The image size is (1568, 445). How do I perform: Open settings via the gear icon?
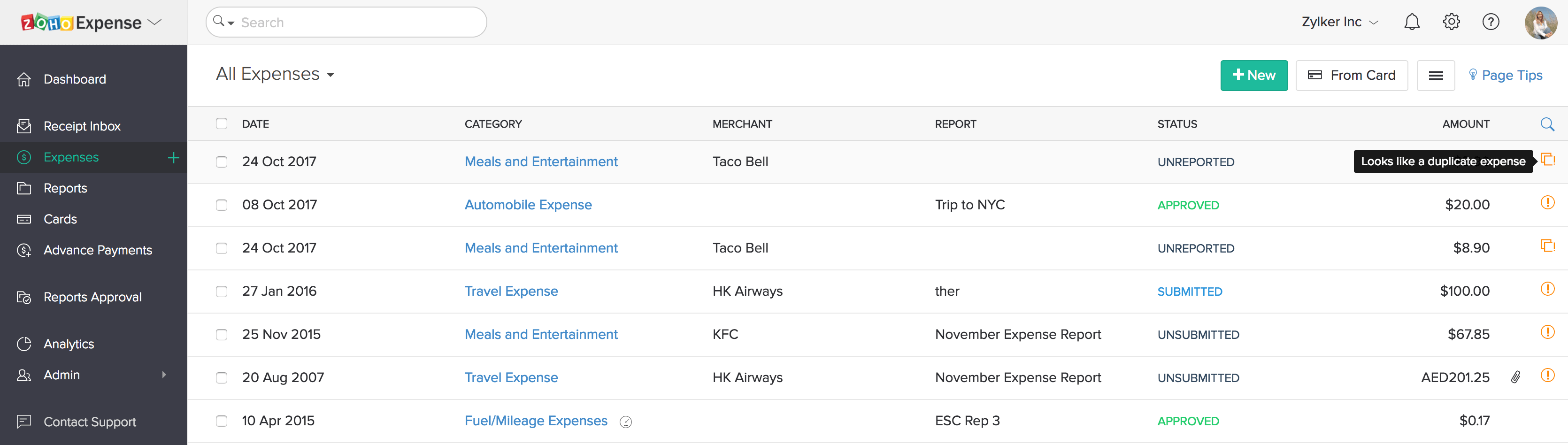pos(1451,22)
